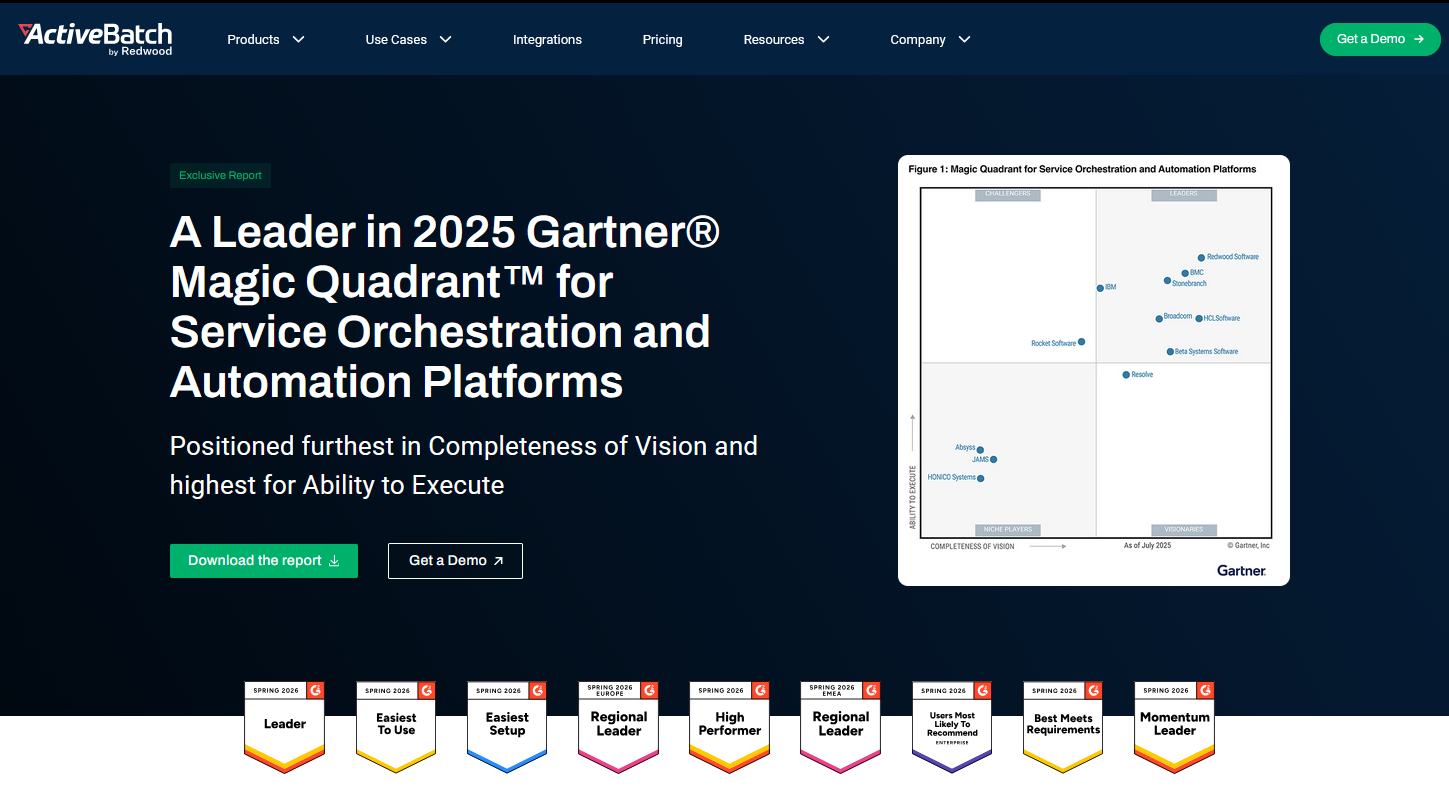Open the Products menu
The image size is (1449, 799).
(253, 40)
